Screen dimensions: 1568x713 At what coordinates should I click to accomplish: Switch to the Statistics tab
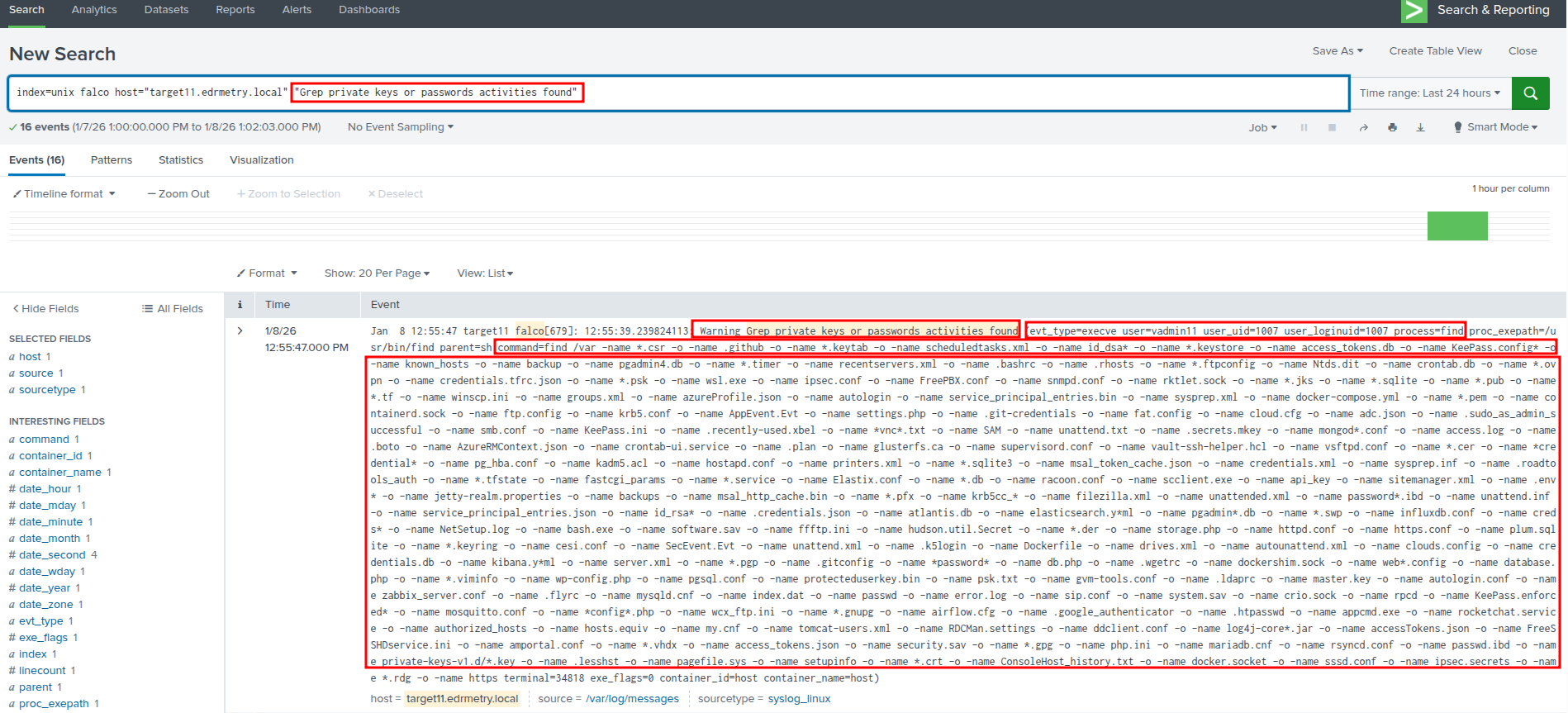(x=181, y=160)
